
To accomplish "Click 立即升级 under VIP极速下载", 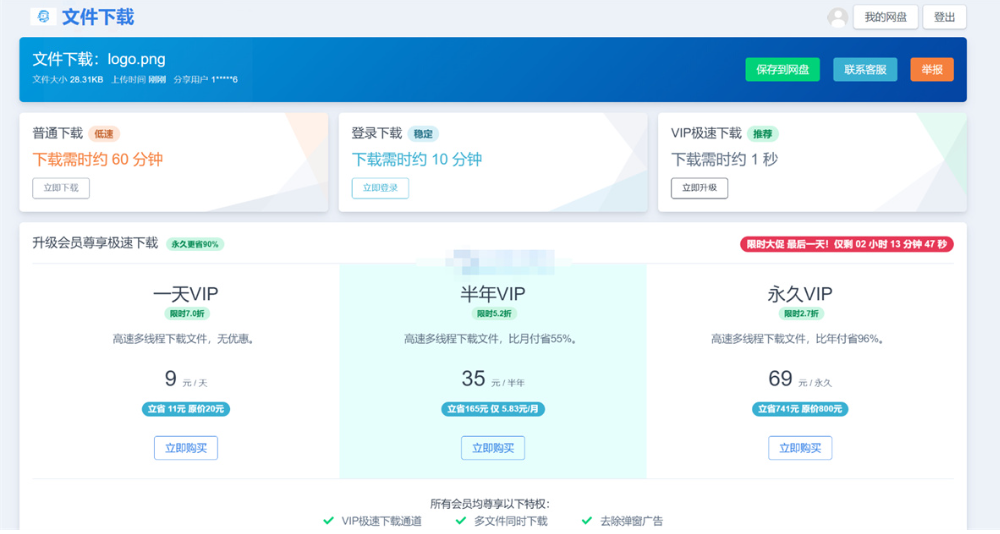I will [699, 188].
